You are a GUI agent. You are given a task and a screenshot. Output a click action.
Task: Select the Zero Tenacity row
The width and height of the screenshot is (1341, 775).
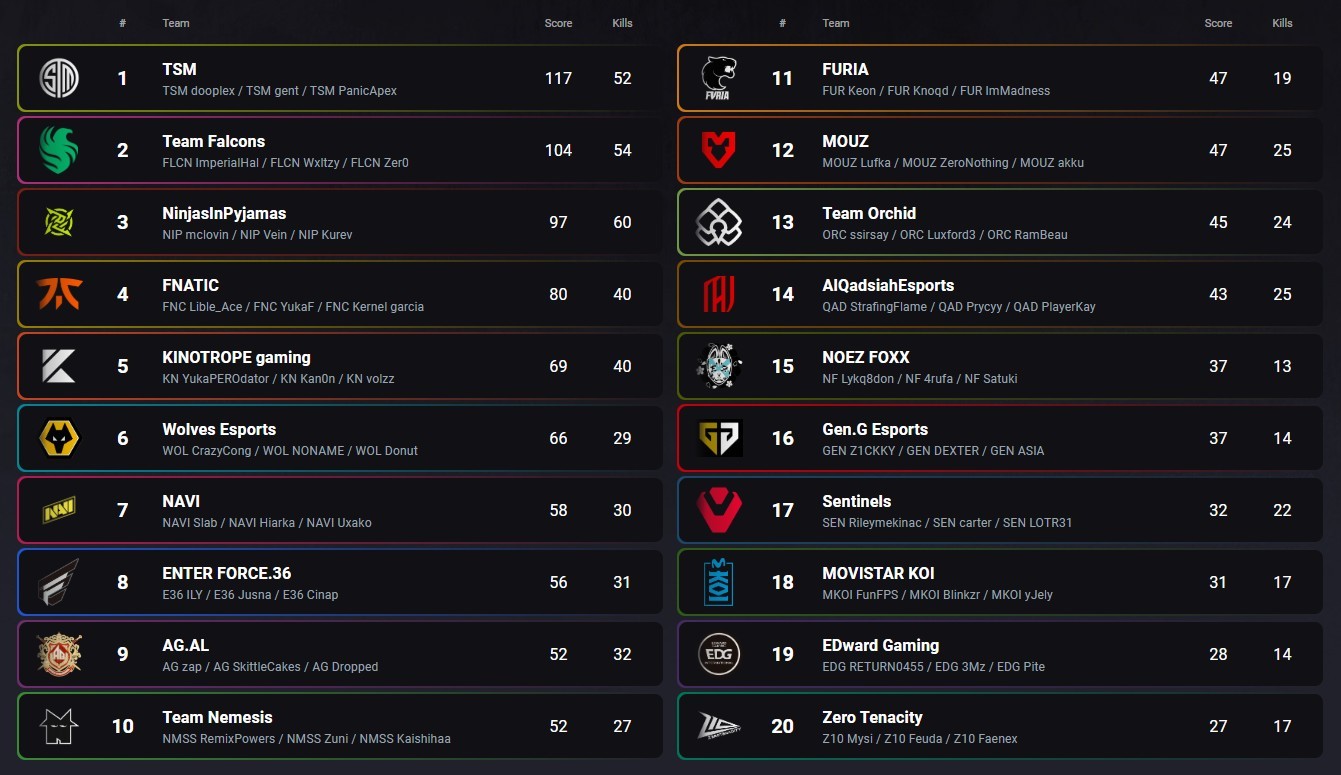pyautogui.click(x=1000, y=726)
